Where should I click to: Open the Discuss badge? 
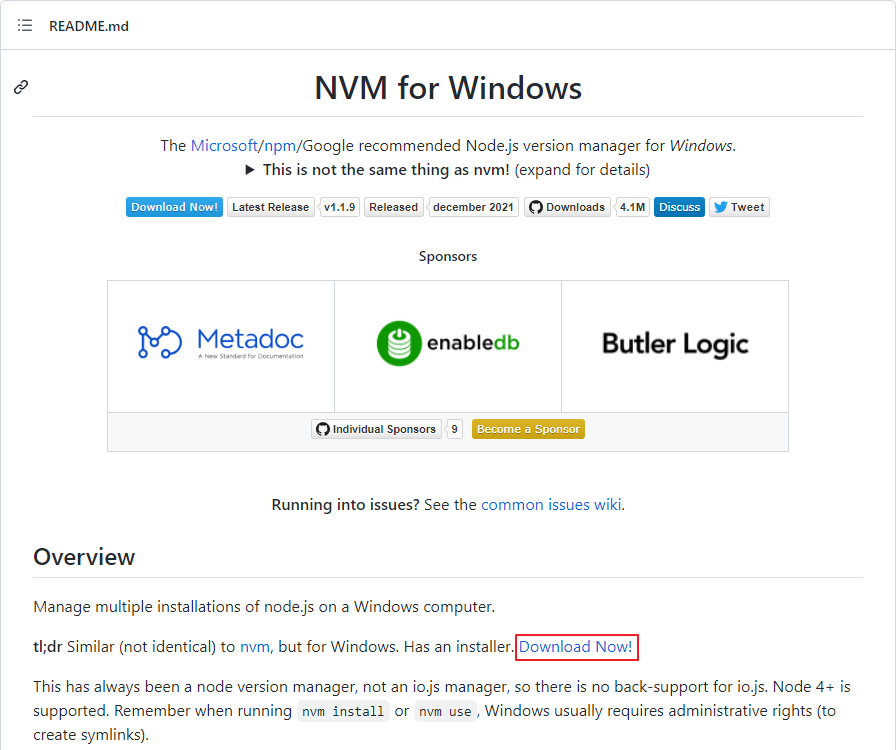point(679,207)
